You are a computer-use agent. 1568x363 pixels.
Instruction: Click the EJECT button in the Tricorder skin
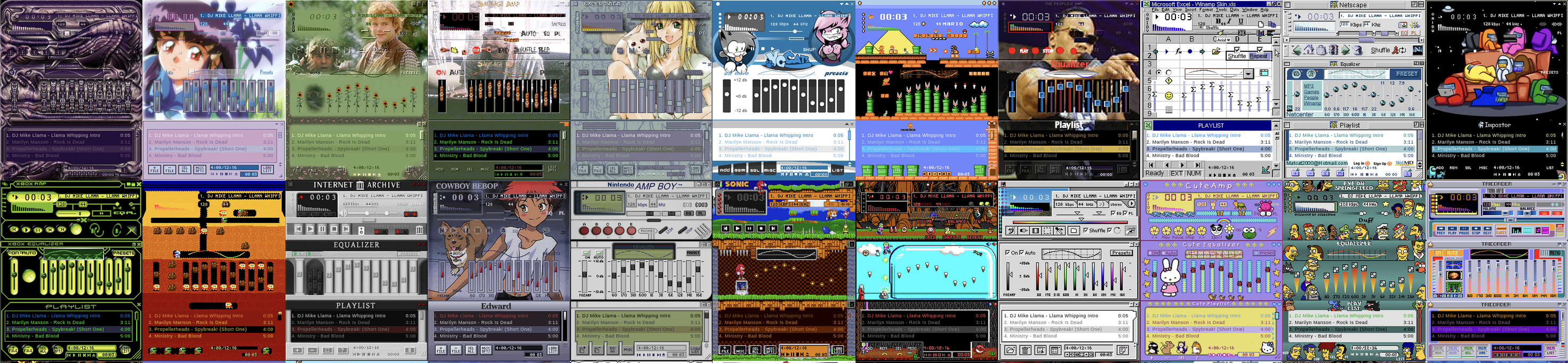1502,230
